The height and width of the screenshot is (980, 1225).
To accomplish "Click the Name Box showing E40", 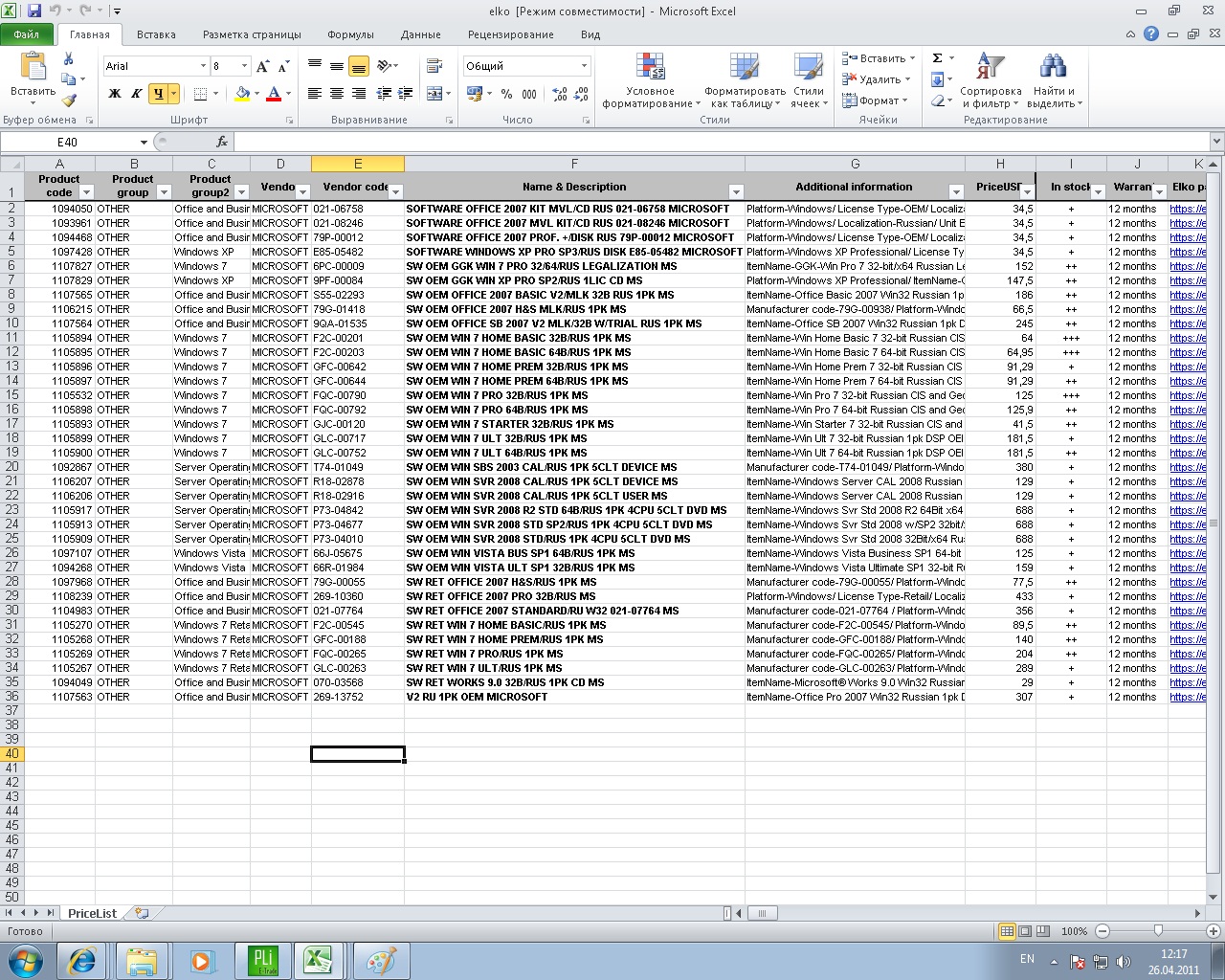I will [67, 142].
